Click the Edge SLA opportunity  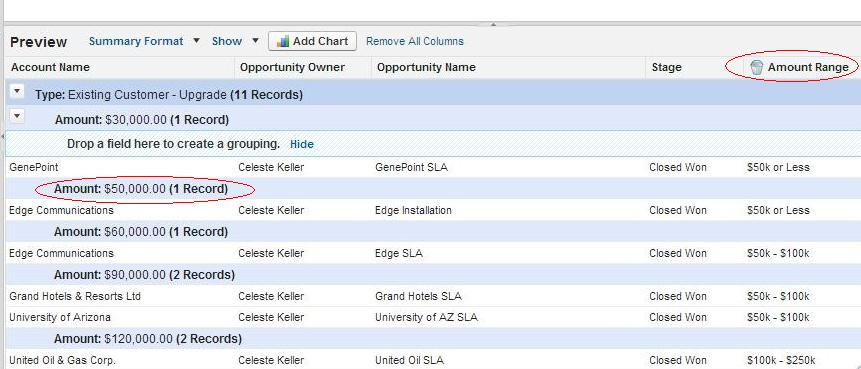399,254
